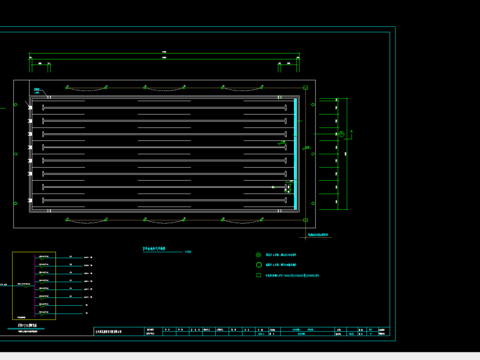Viewport: 480px width, 360px height.
Task: Click the topmost breaker symbol in the yellow box
Action: point(44,257)
